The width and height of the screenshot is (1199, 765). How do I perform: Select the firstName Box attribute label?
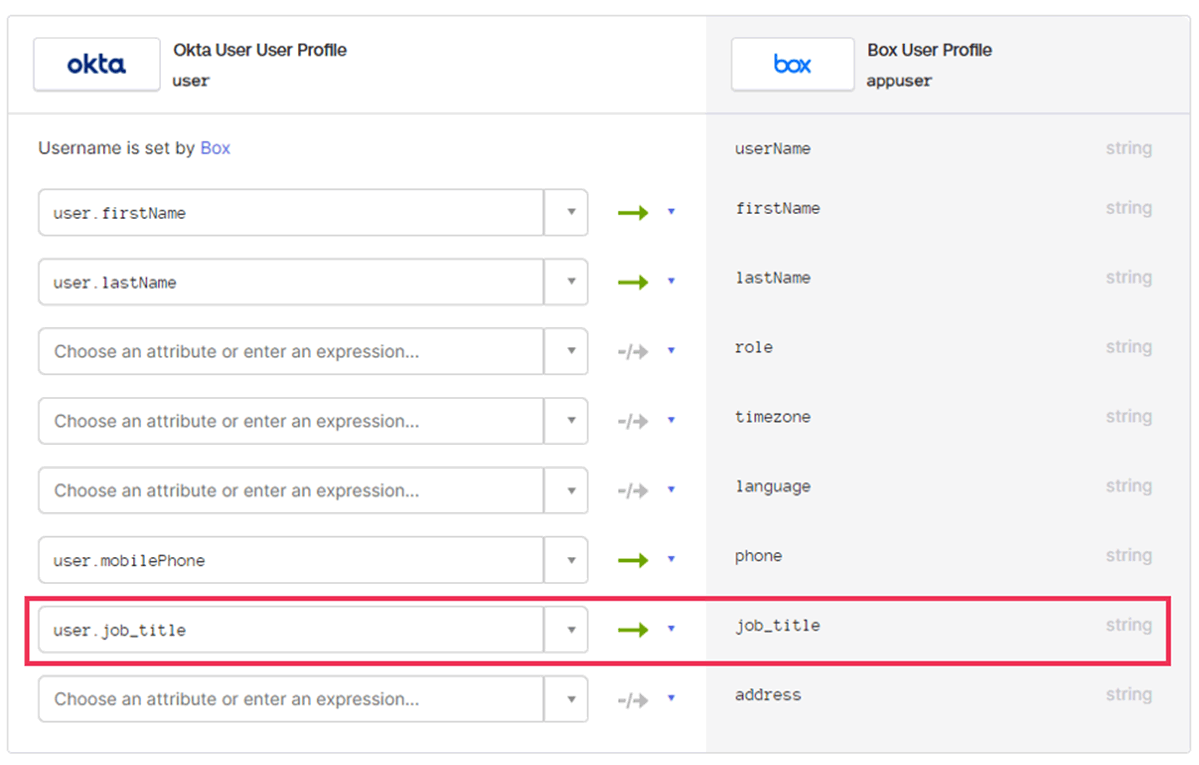coord(778,208)
